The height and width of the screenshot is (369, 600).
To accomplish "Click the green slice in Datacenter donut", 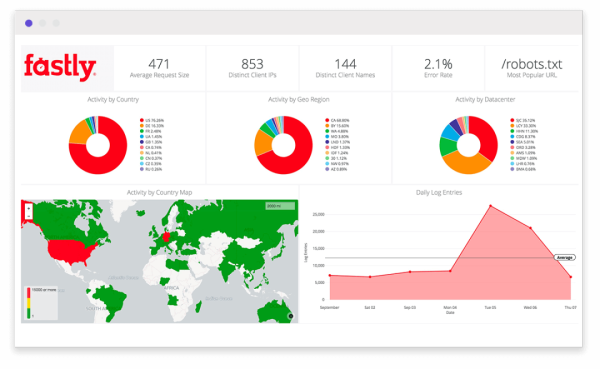I will tap(447, 146).
